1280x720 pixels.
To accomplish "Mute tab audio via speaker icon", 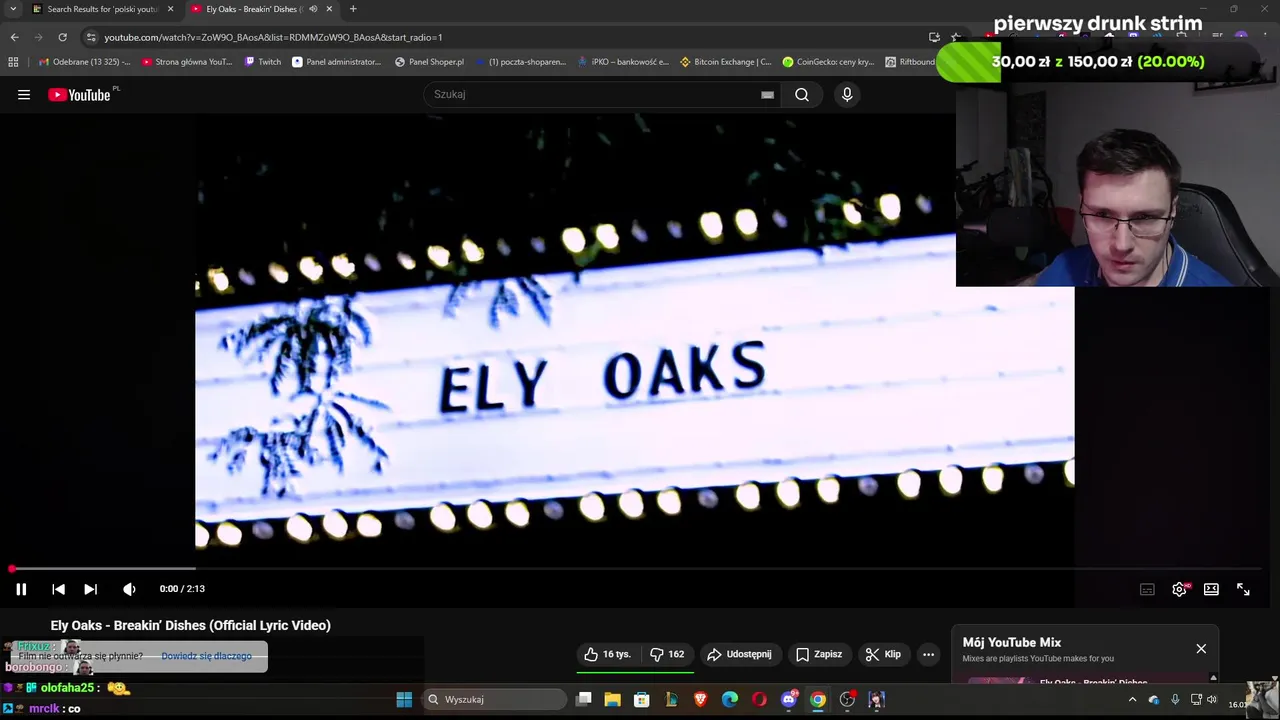I will click(x=312, y=9).
